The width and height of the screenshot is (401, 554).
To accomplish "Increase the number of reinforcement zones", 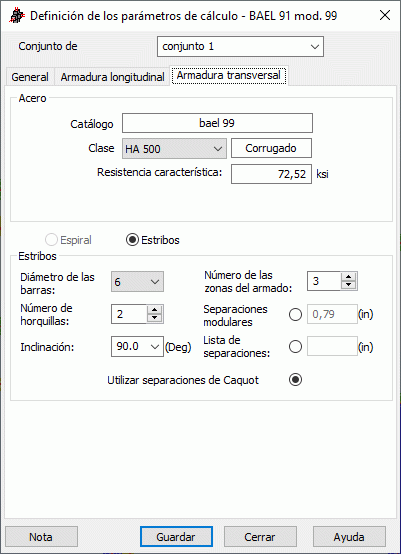I will 349,277.
